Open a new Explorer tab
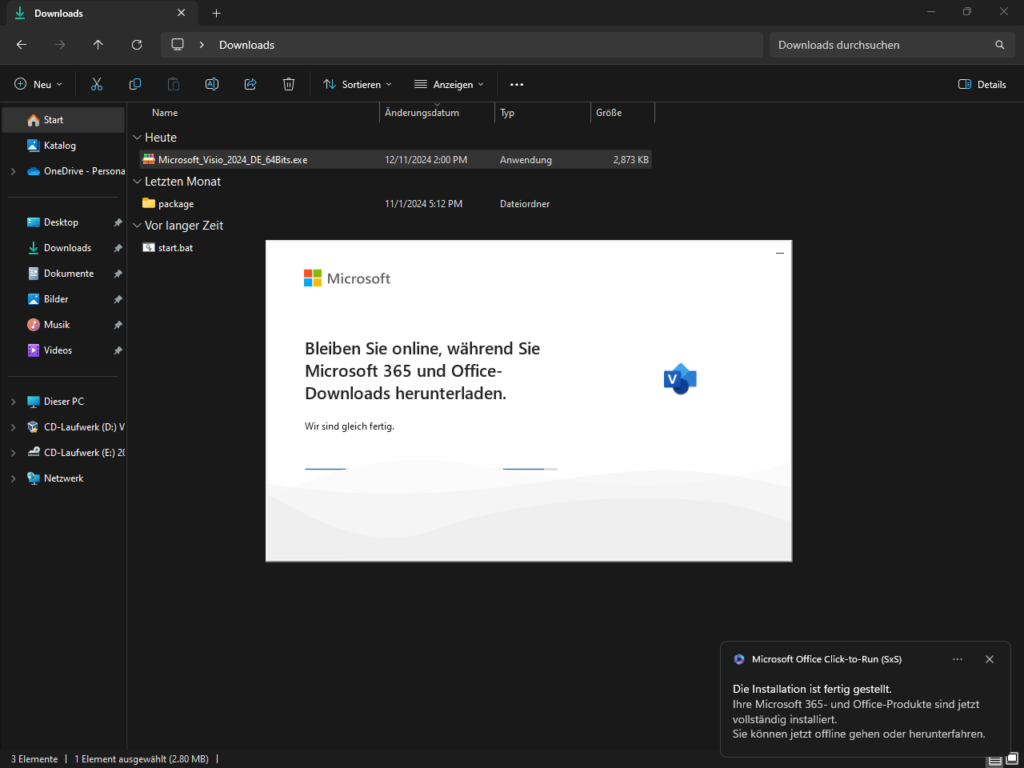 (x=216, y=13)
